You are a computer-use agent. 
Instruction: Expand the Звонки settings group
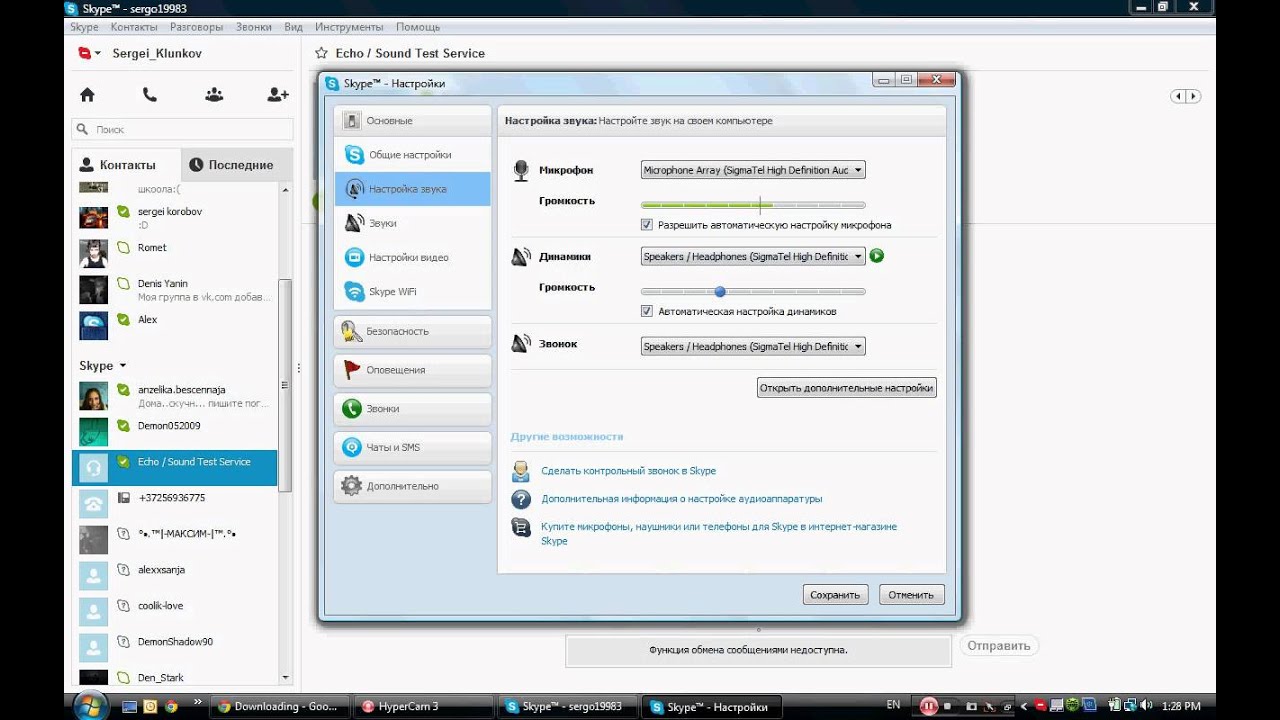click(x=412, y=409)
